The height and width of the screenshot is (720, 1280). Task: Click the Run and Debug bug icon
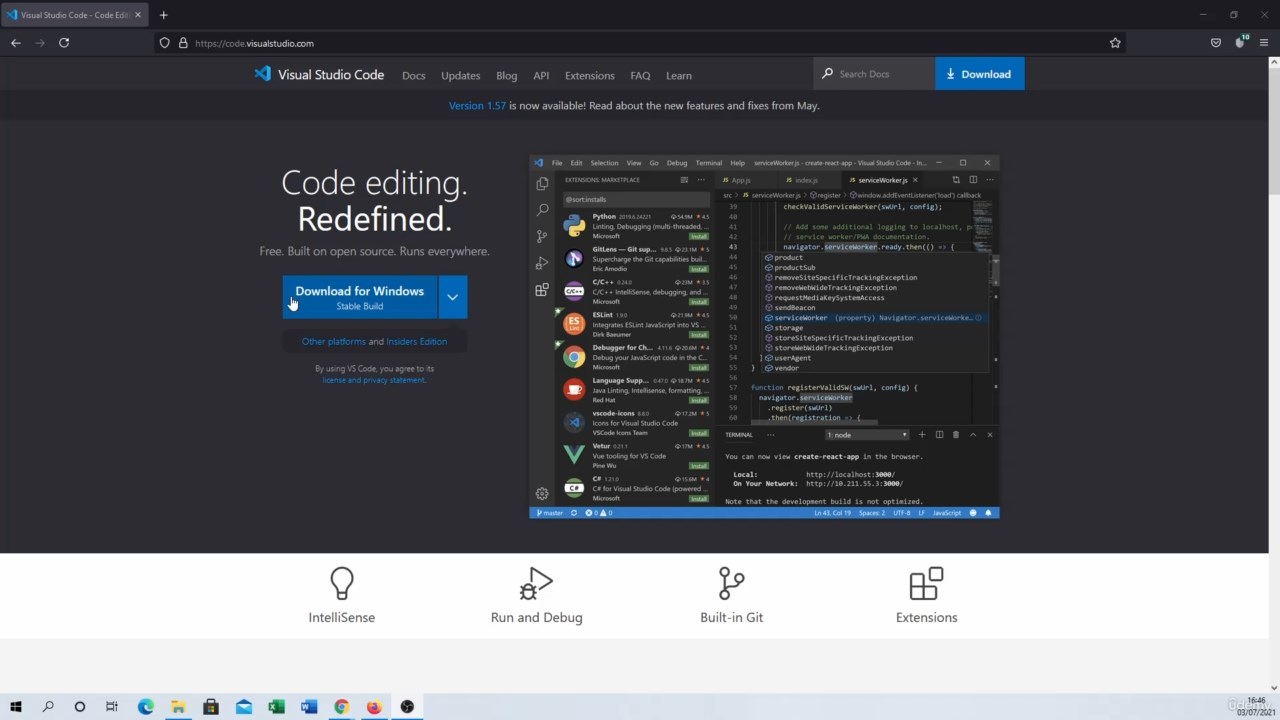point(536,584)
